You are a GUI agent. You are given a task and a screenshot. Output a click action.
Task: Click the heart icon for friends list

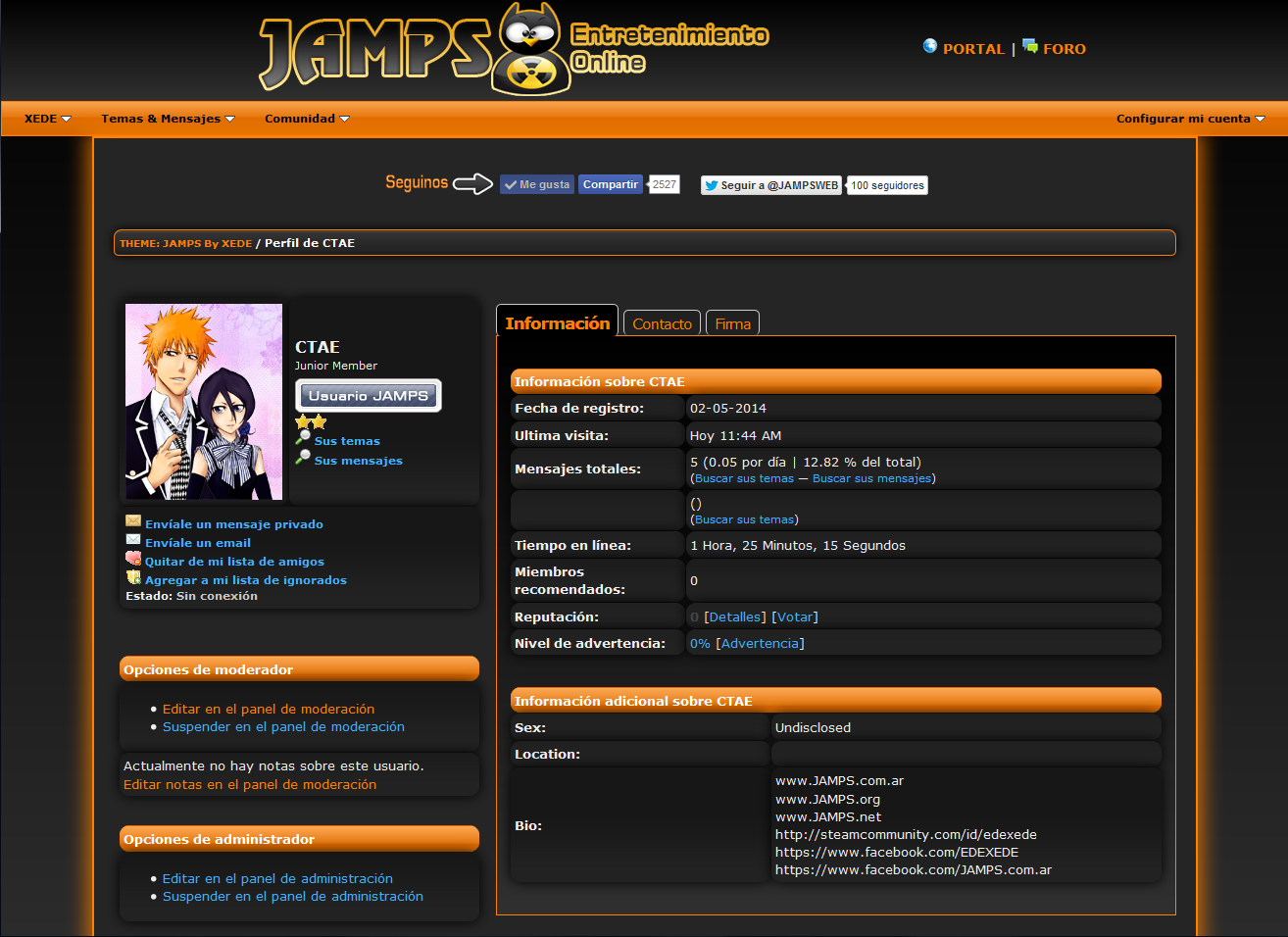(133, 559)
